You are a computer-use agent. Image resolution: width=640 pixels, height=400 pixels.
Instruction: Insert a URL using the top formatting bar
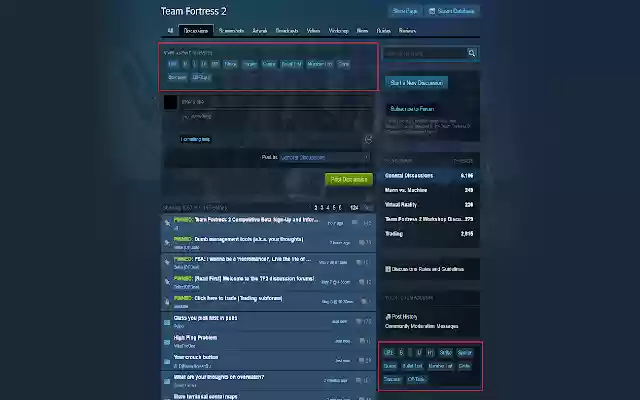pyautogui.click(x=173, y=64)
